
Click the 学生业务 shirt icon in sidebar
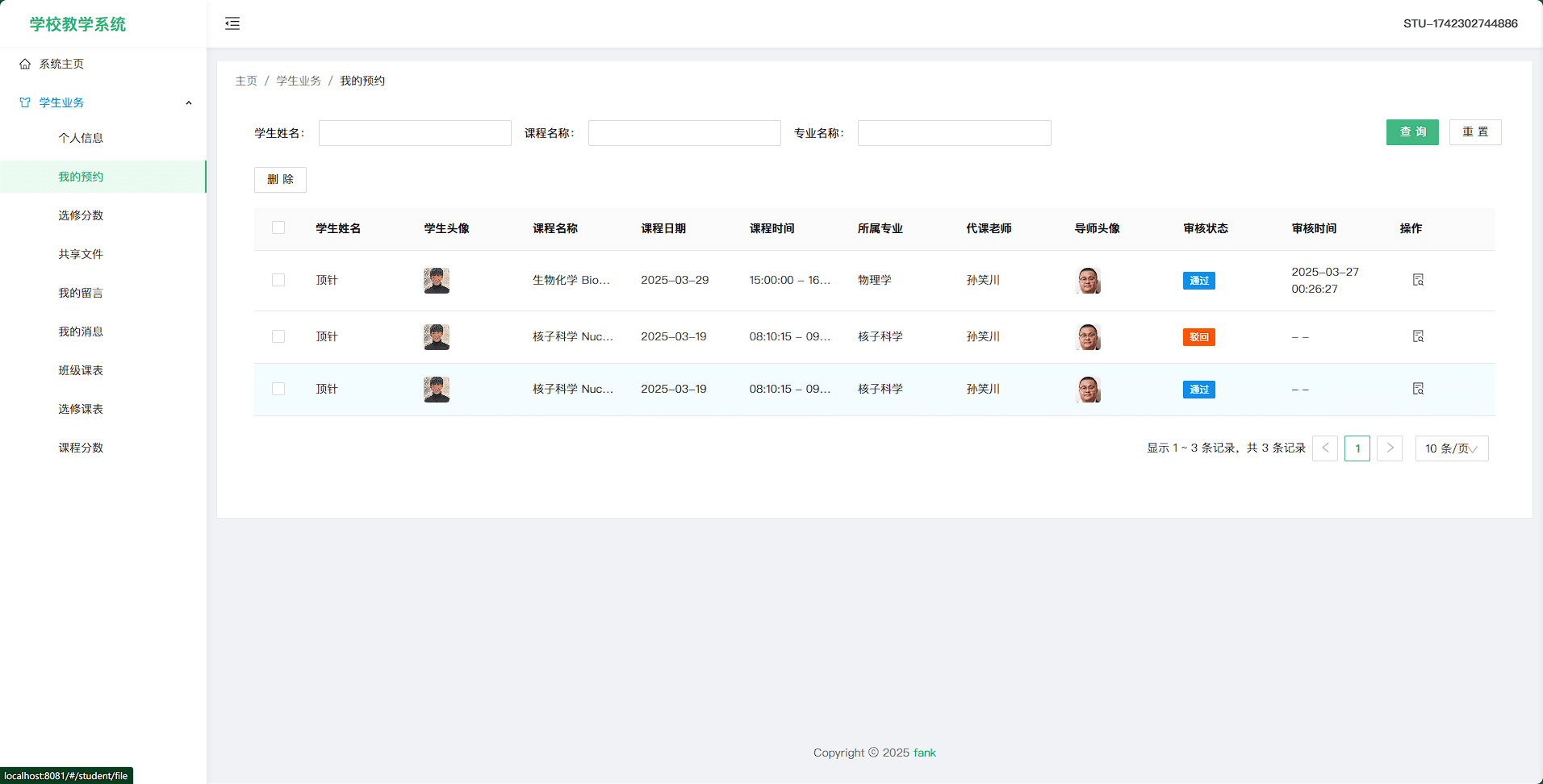[x=25, y=102]
